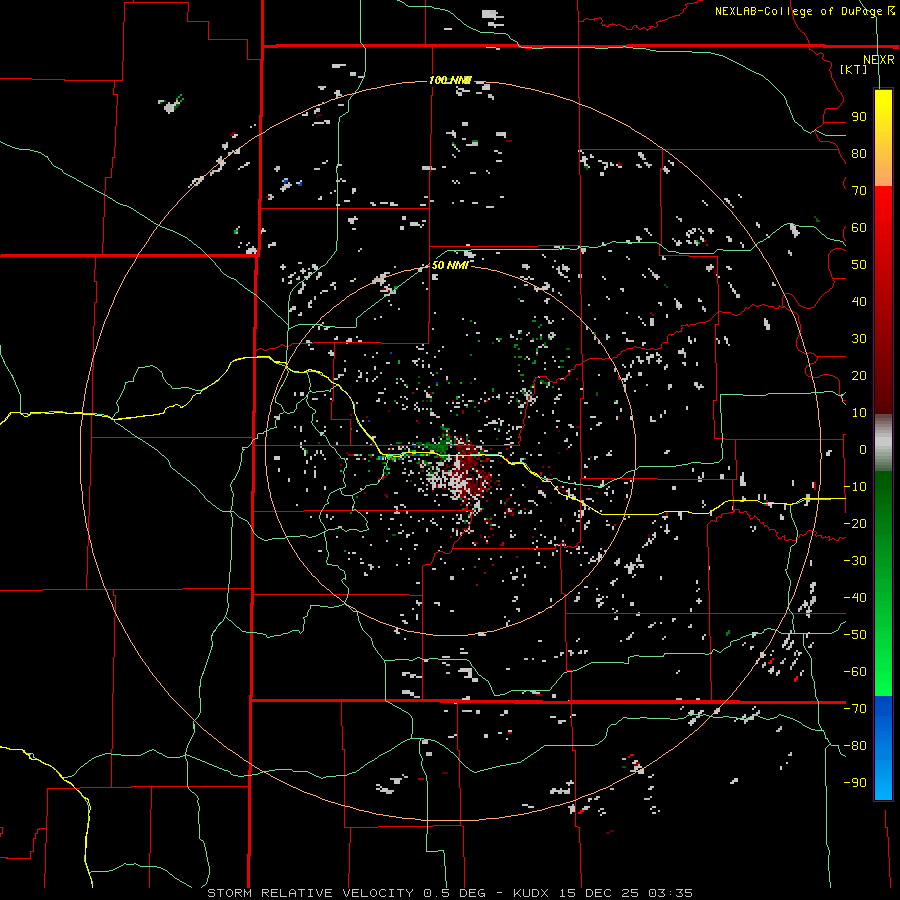
Task: Select the -30 knot scale label
Action: [855, 561]
